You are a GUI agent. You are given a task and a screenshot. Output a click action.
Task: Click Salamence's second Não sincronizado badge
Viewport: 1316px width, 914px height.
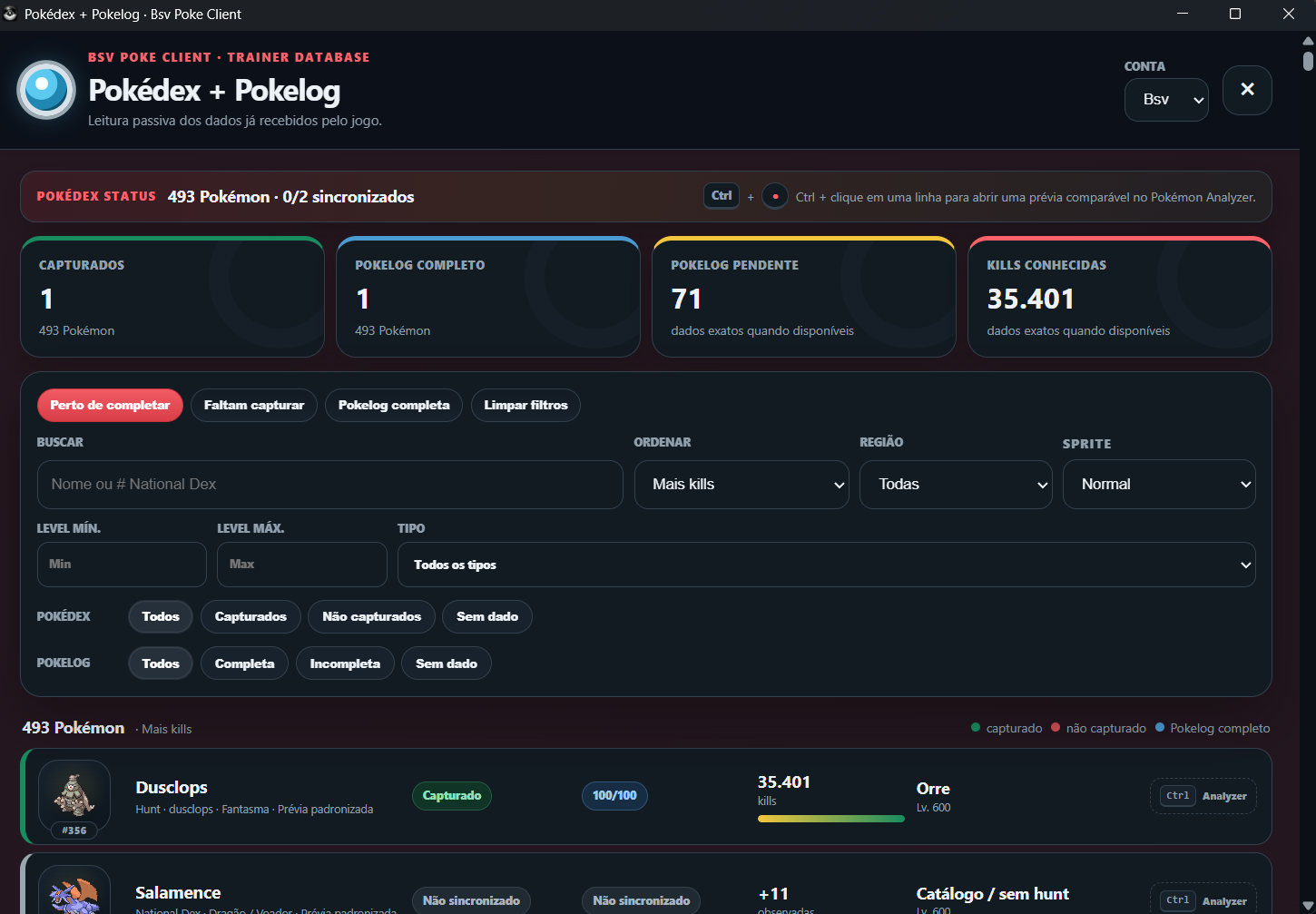point(642,900)
